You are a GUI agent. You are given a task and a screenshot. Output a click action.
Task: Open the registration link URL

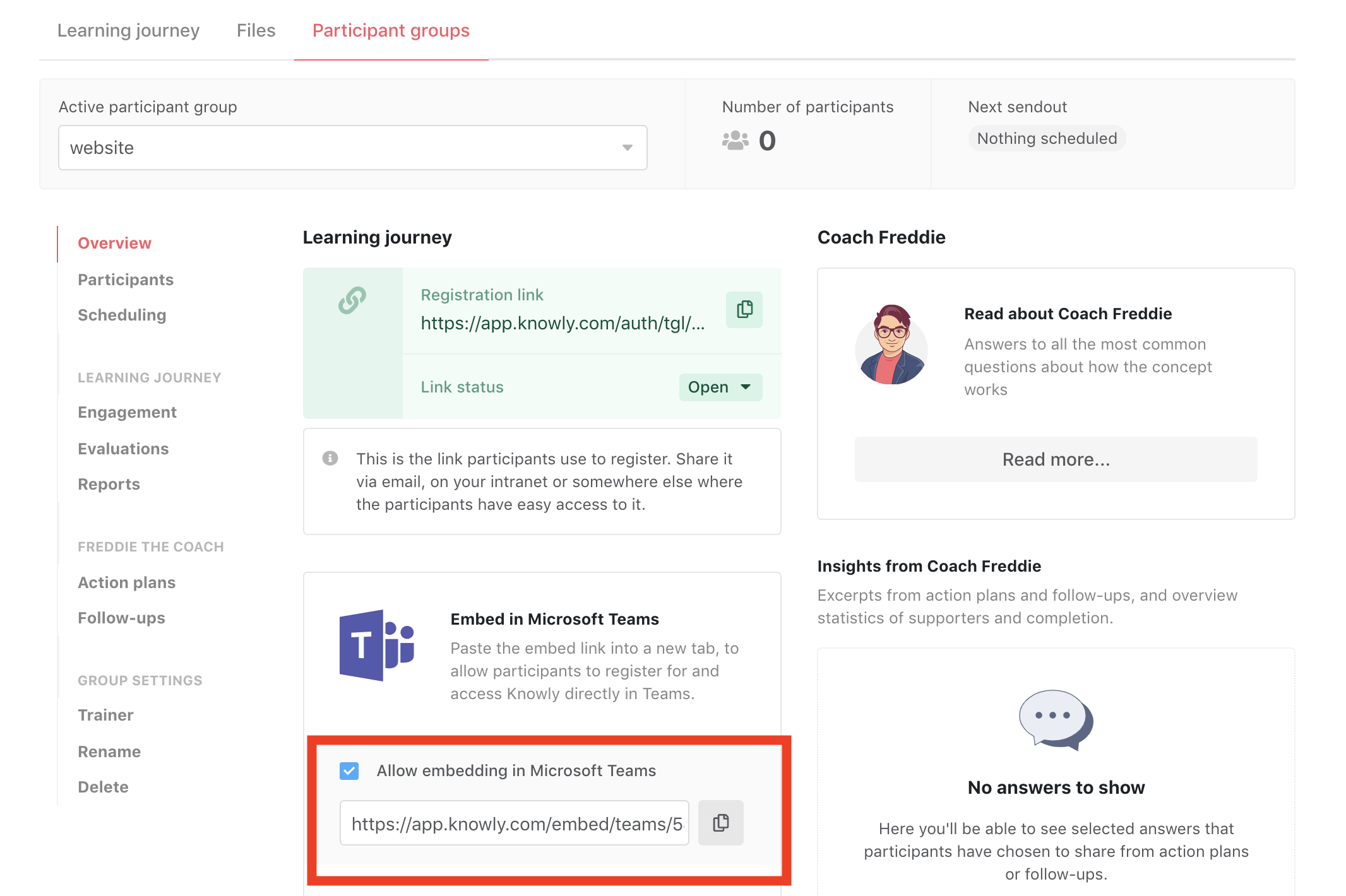(x=562, y=323)
